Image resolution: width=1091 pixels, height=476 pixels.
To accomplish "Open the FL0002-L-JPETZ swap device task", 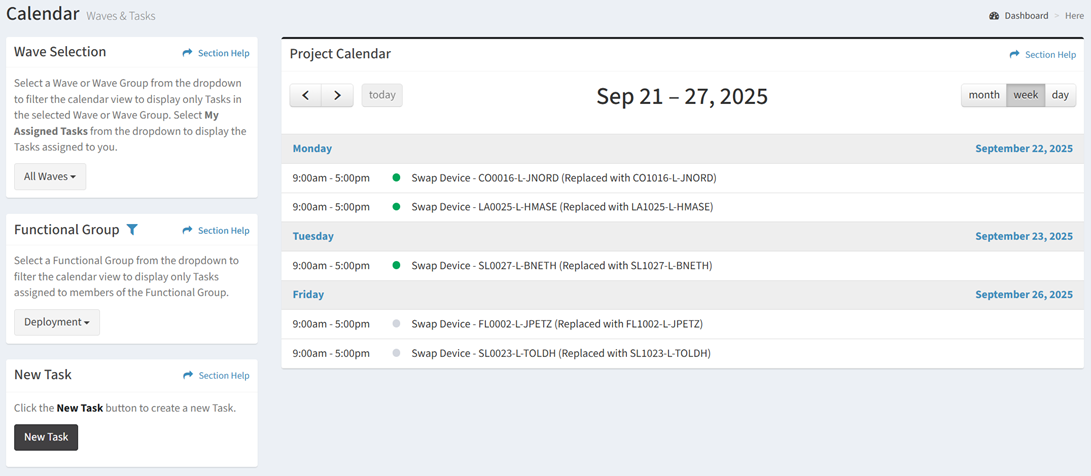I will pyautogui.click(x=557, y=324).
